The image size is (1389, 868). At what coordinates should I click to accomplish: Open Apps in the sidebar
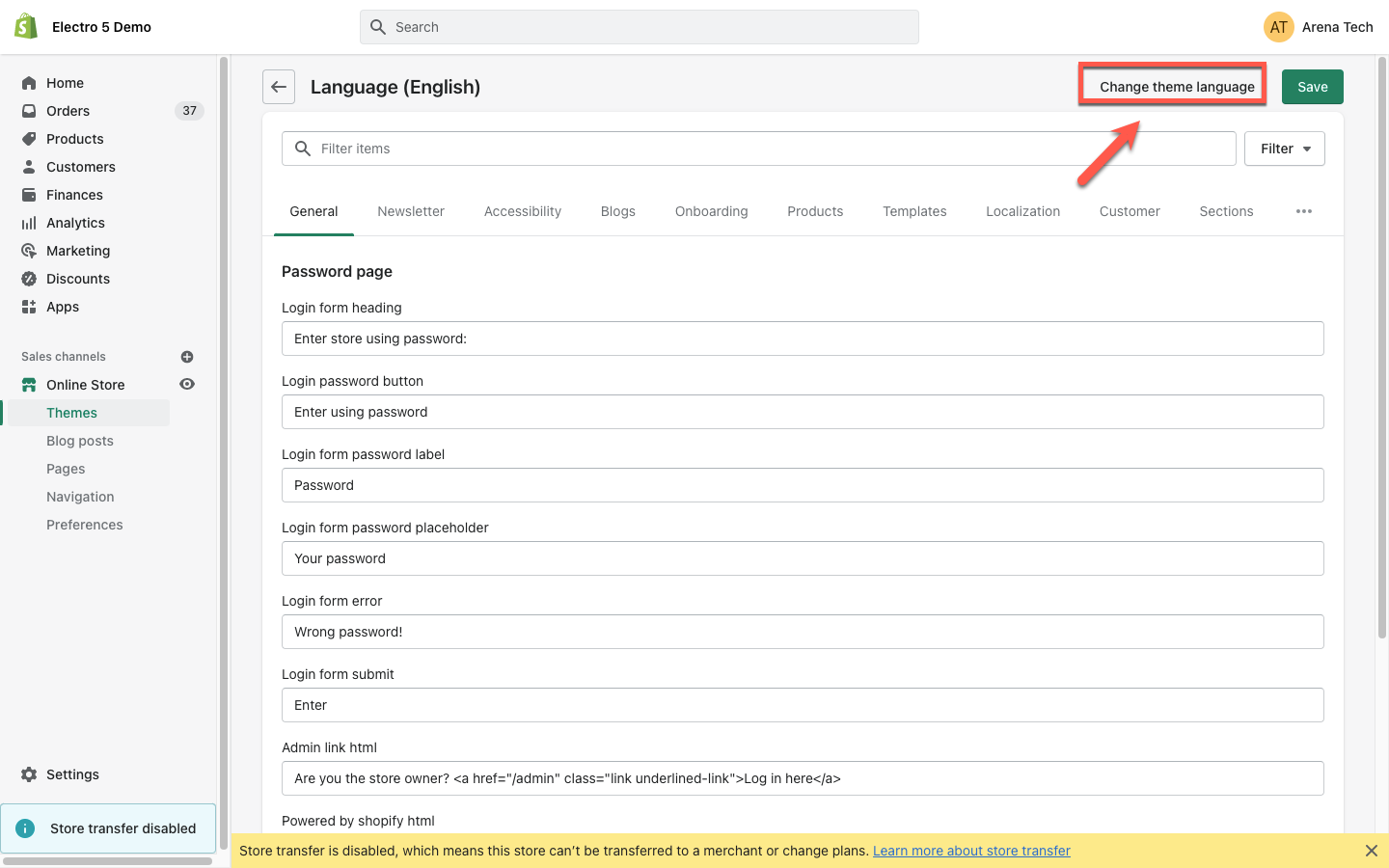63,307
